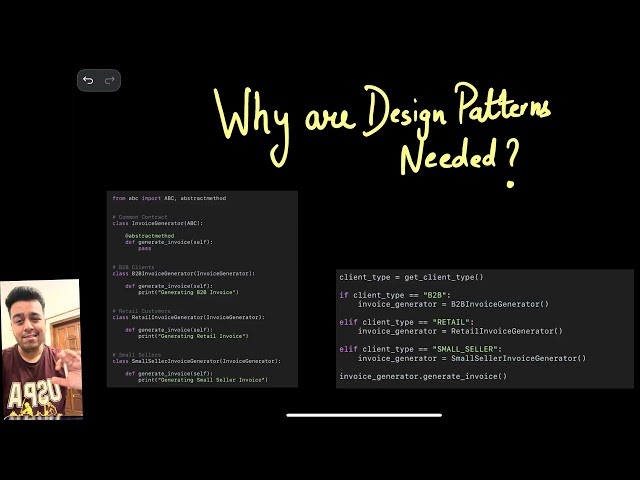Click '# Common Contract' comment

[140, 217]
